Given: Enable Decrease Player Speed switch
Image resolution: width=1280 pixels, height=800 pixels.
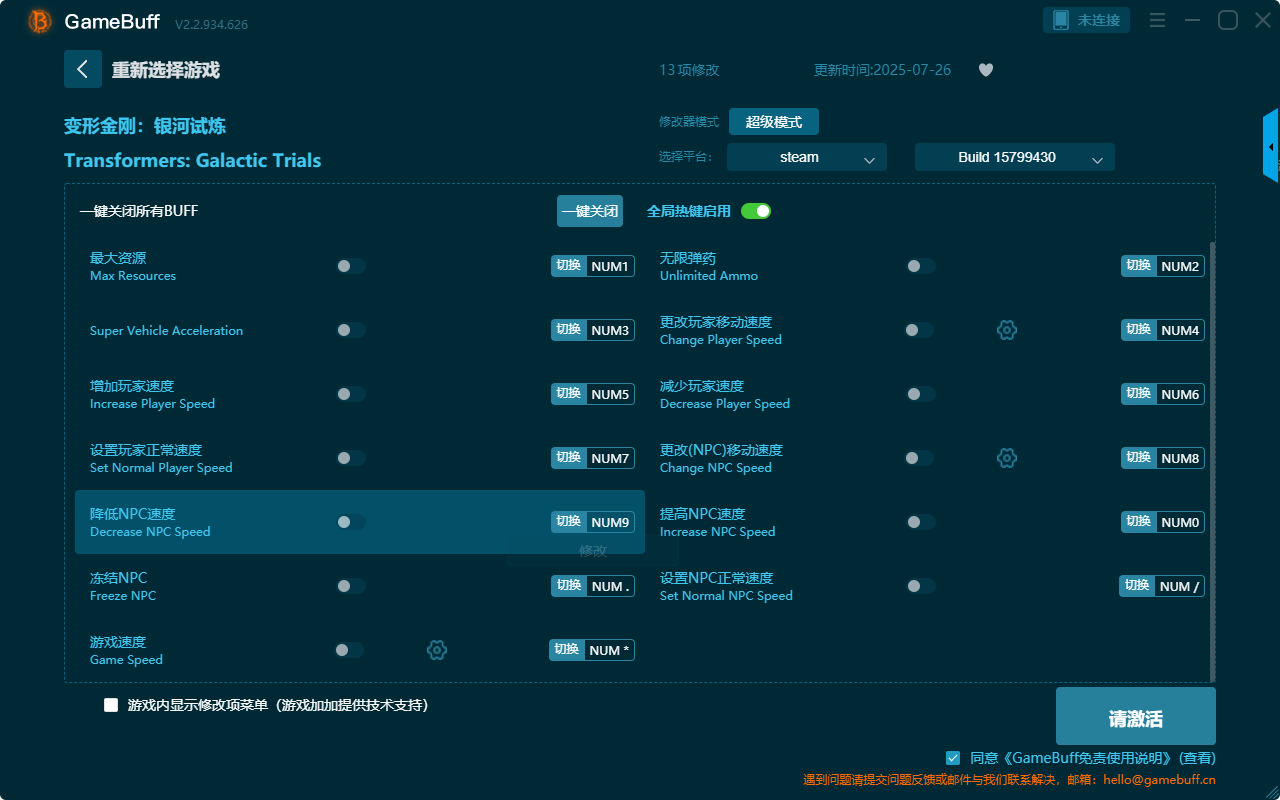Looking at the screenshot, I should coord(920,394).
